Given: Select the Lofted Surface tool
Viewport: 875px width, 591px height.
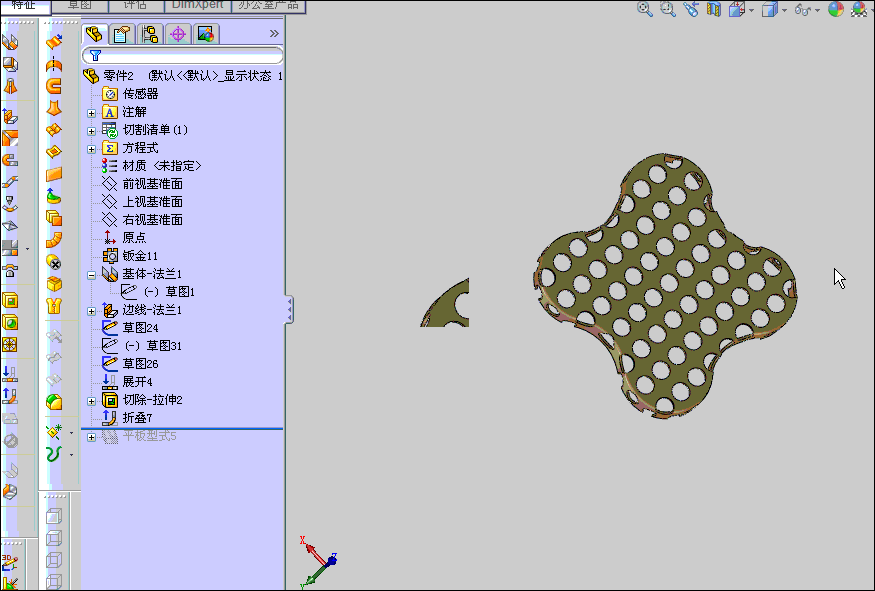Looking at the screenshot, I should tap(54, 108).
